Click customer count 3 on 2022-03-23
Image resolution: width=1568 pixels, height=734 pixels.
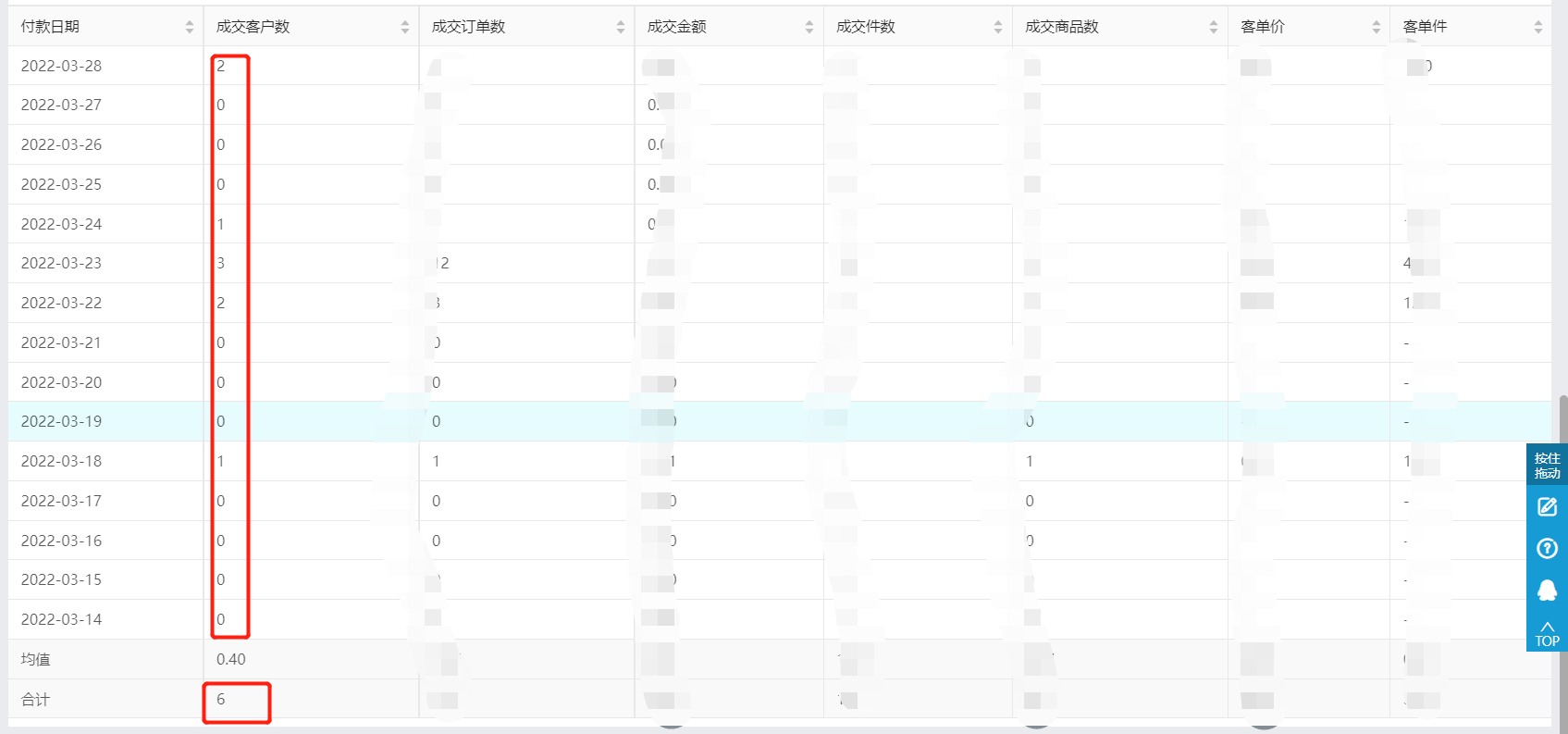point(220,263)
